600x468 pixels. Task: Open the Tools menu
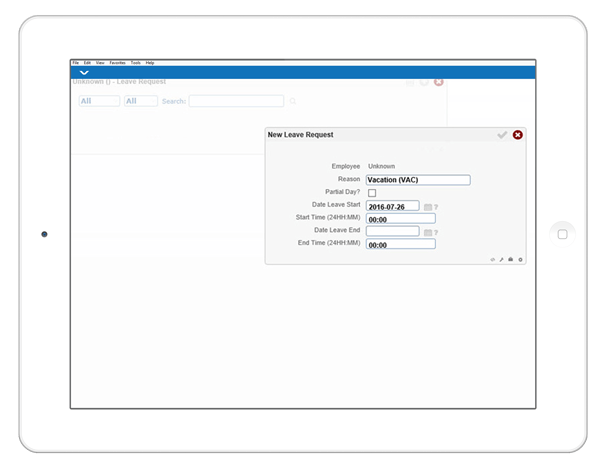click(135, 62)
